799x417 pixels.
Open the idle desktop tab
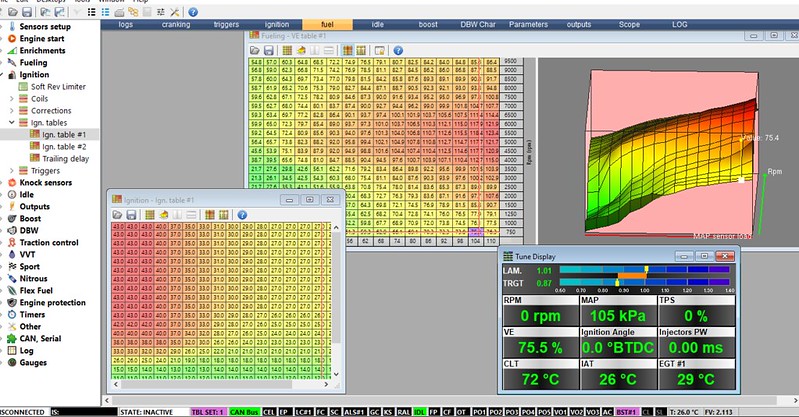pyautogui.click(x=378, y=24)
